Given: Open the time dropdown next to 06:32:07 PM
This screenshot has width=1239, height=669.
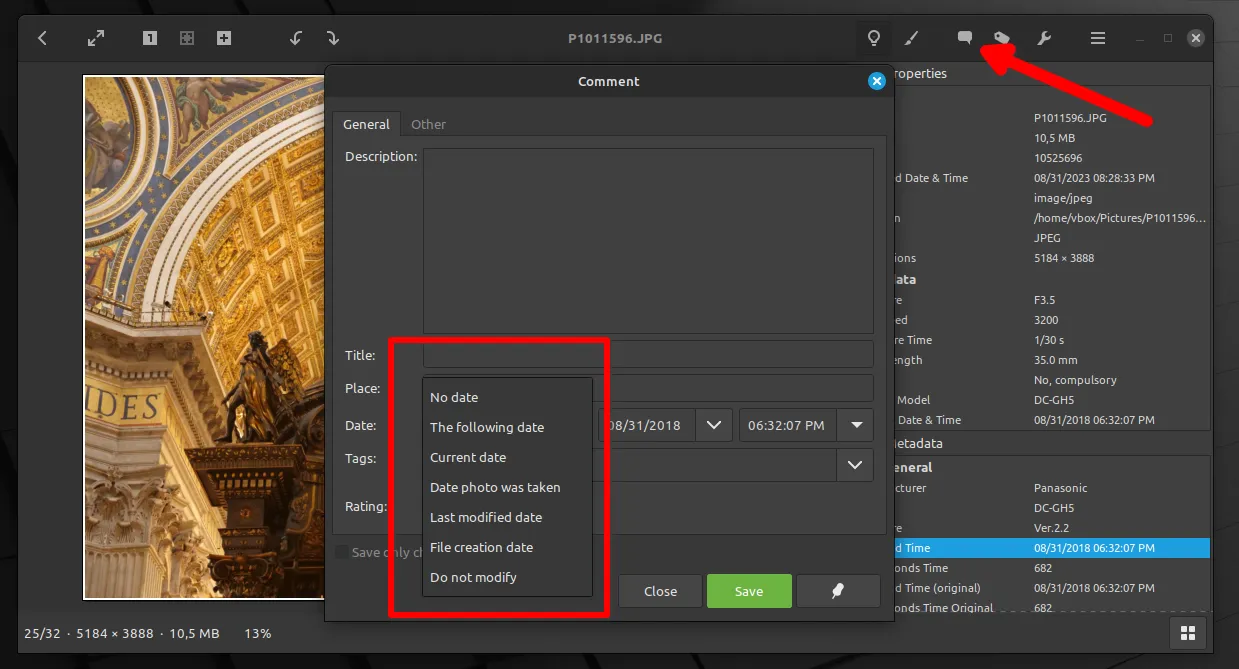Looking at the screenshot, I should tap(855, 424).
